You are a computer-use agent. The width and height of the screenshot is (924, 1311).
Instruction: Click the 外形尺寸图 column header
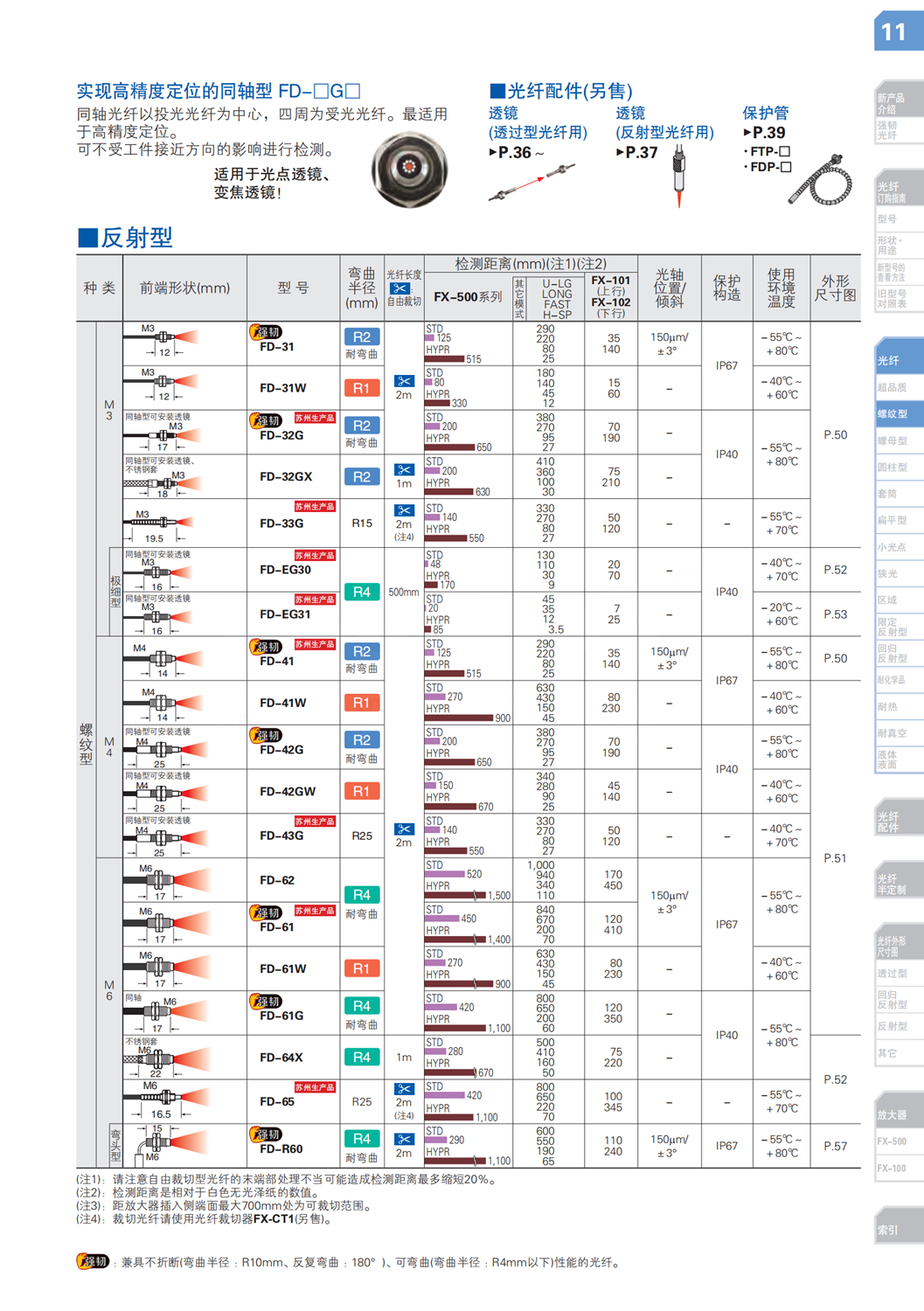tap(835, 288)
